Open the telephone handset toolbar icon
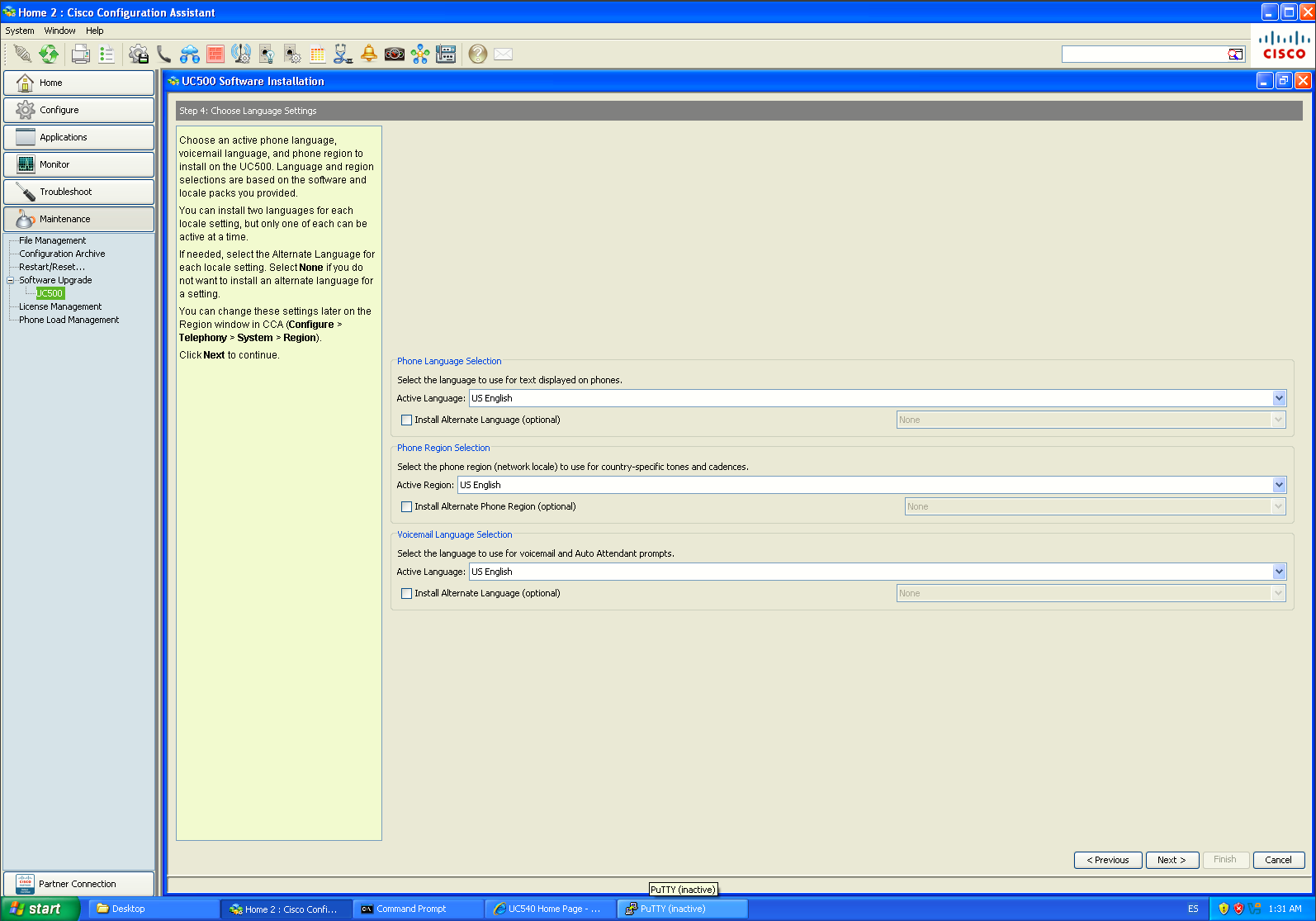Image resolution: width=1316 pixels, height=921 pixels. 164,54
